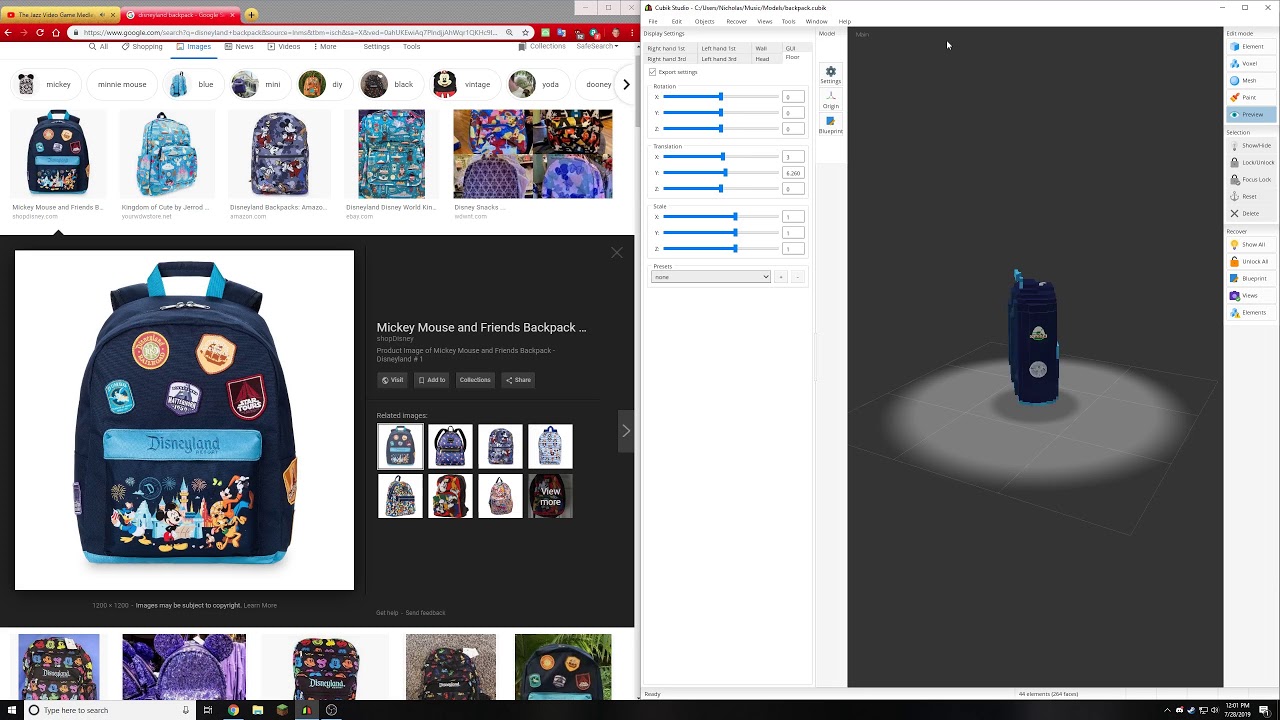Image resolution: width=1280 pixels, height=720 pixels.
Task: Open the Model Settings gear
Action: 831,75
